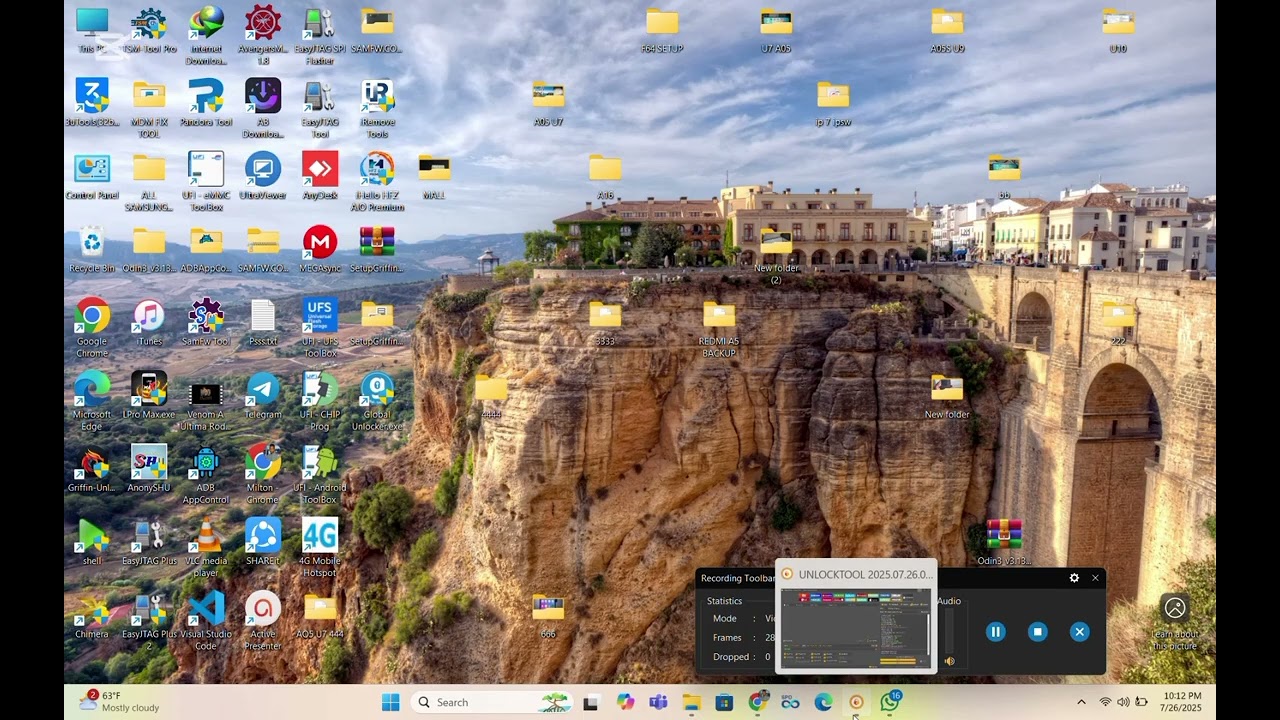
Task: Open the taskbar volume control
Action: point(1123,702)
